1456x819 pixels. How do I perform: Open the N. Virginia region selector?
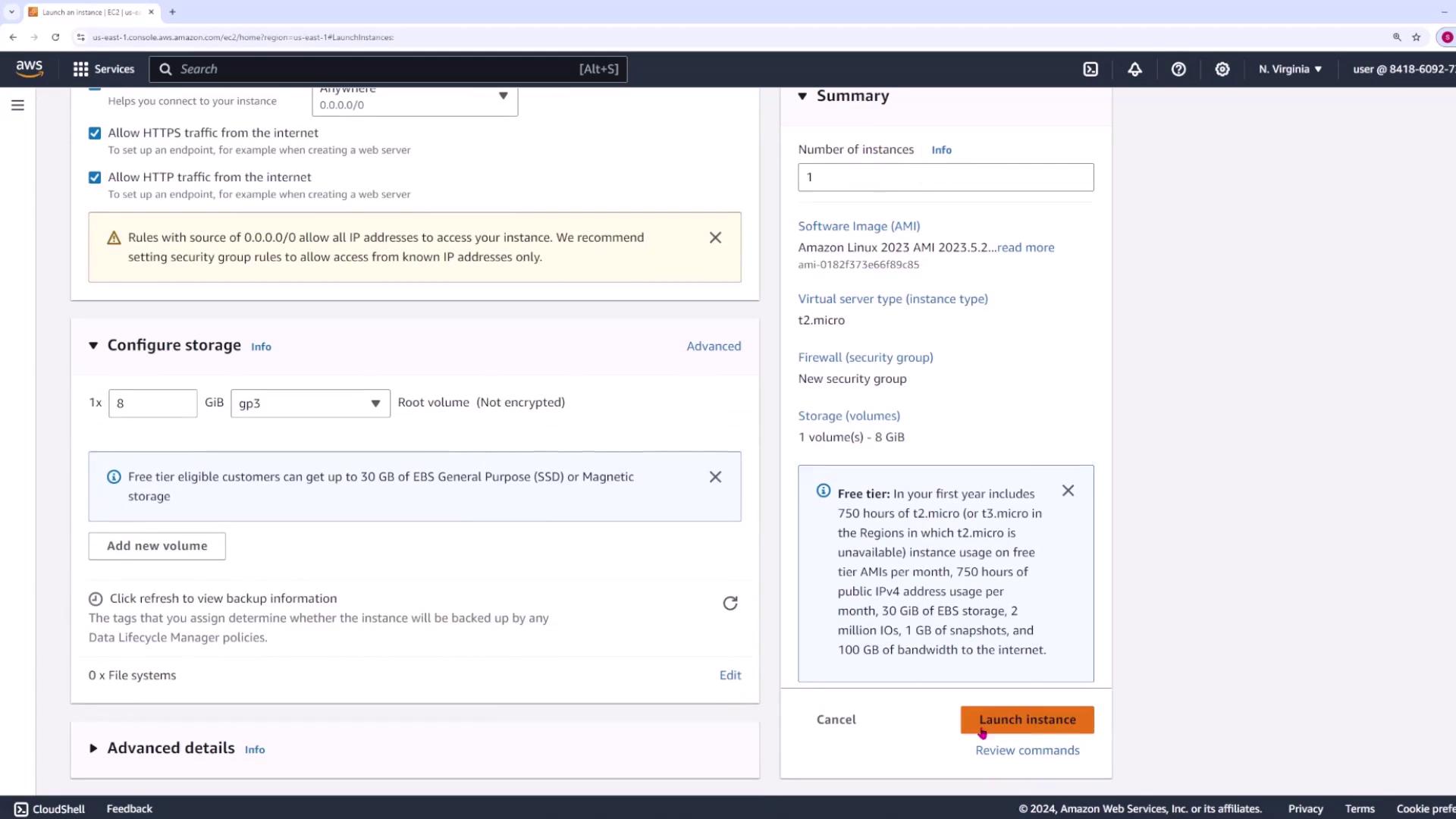1290,69
